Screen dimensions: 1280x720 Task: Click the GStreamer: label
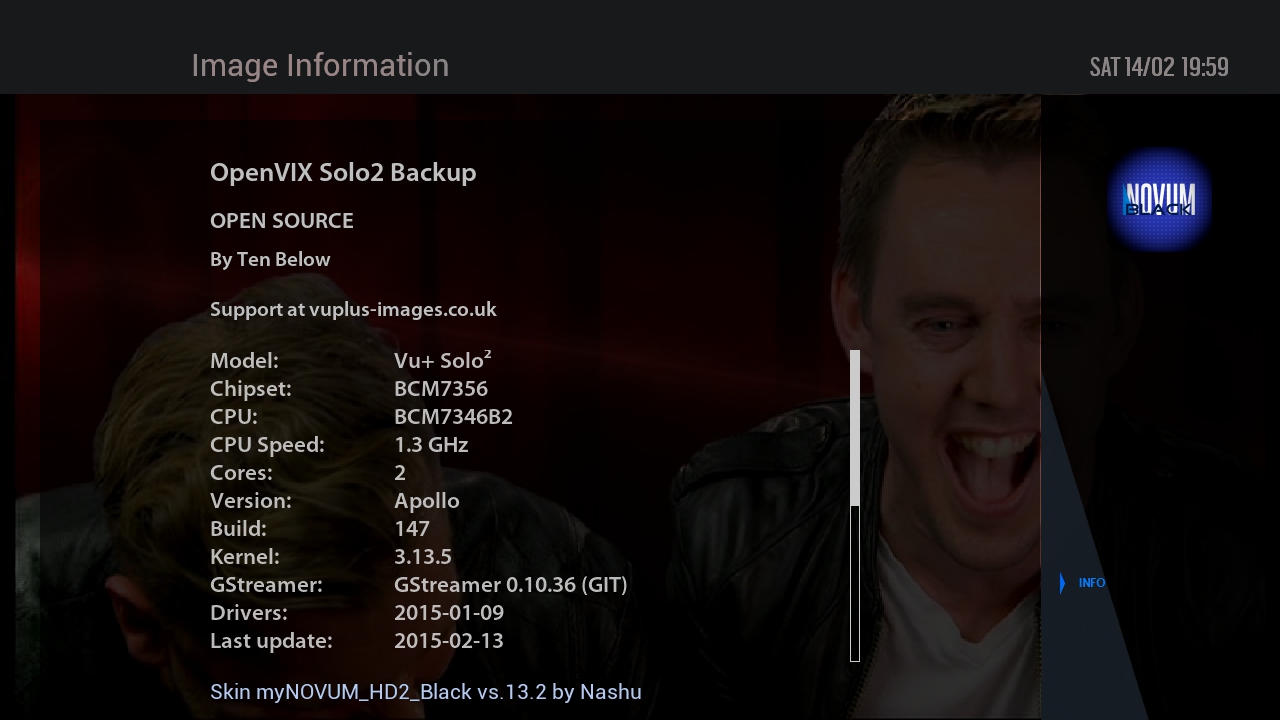[x=266, y=585]
